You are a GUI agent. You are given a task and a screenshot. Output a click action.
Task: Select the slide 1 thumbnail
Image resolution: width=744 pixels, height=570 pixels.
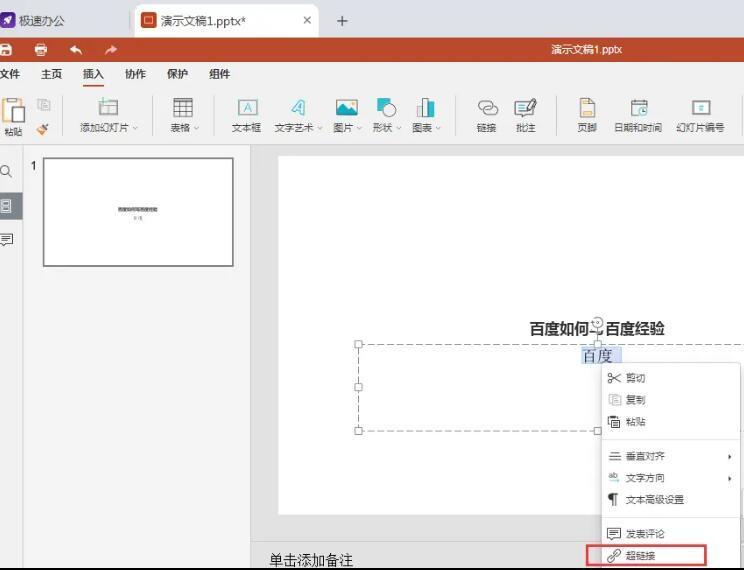click(138, 212)
